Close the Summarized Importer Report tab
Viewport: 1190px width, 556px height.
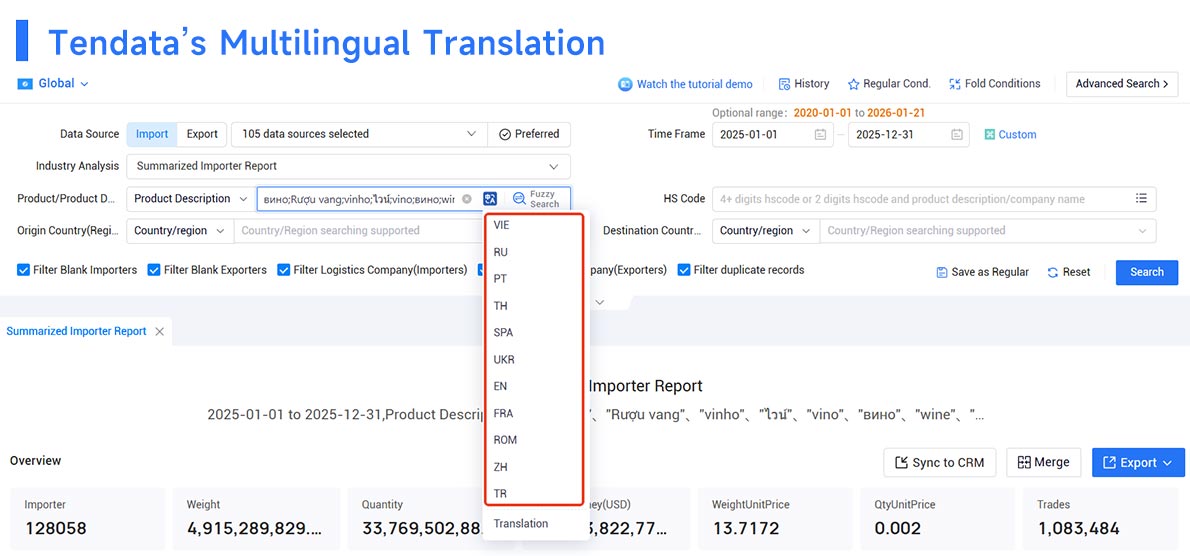pyautogui.click(x=159, y=331)
